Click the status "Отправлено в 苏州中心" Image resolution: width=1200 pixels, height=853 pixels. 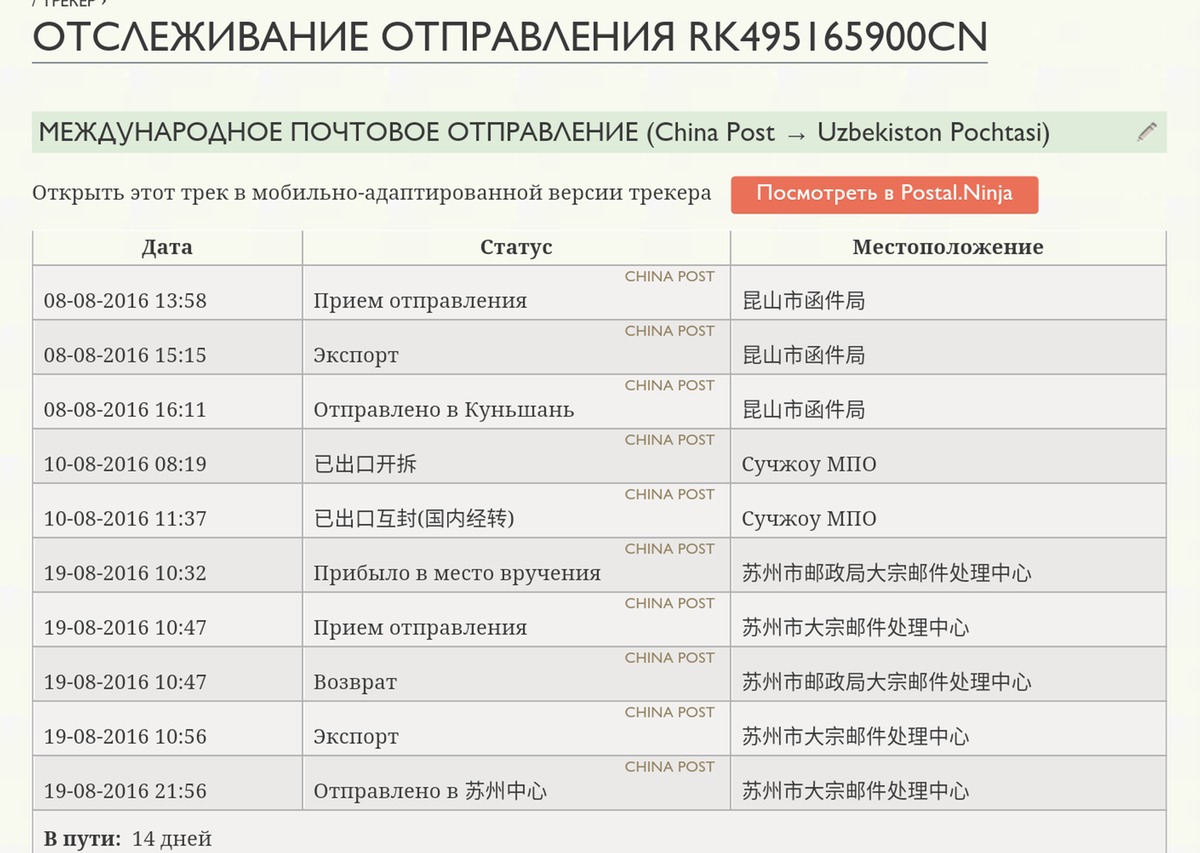tap(430, 791)
